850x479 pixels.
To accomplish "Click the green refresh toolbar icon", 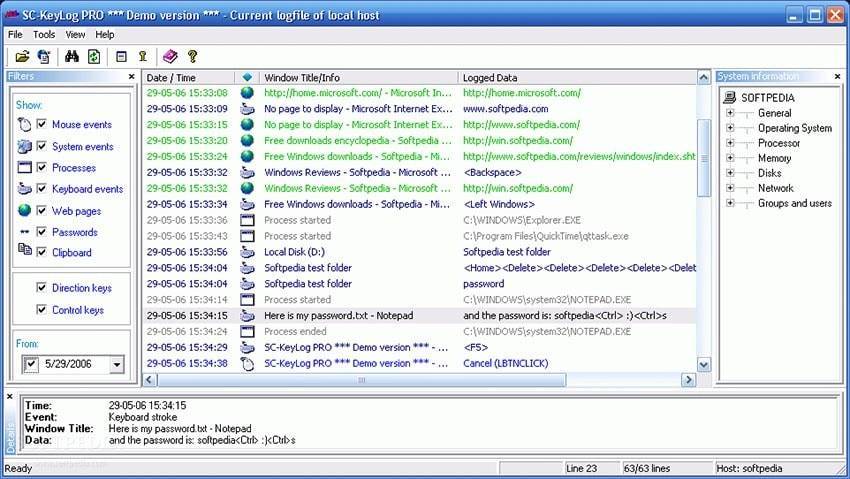I will pos(94,57).
